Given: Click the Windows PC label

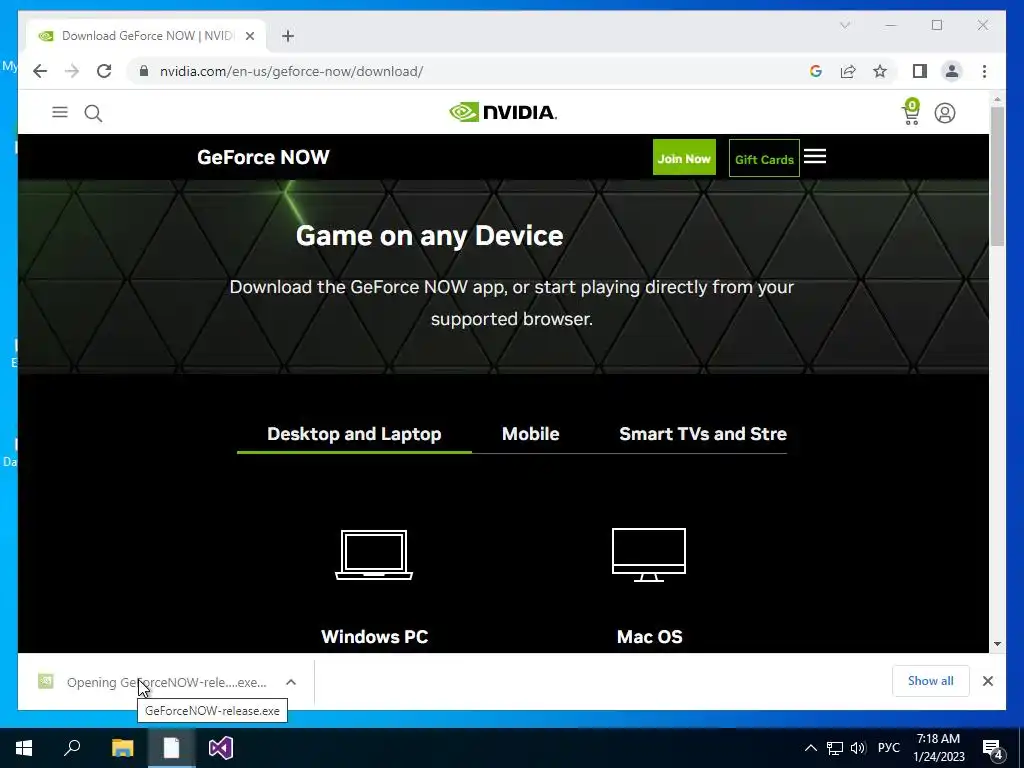Looking at the screenshot, I should (x=374, y=637).
